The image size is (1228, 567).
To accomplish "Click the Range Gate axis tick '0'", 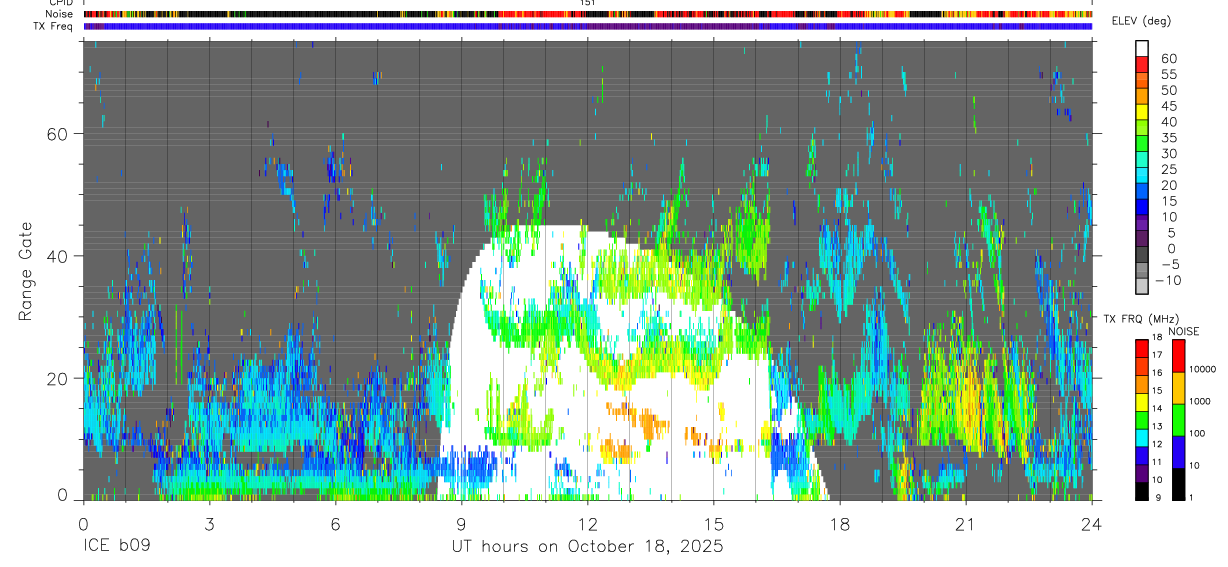I will (62, 495).
